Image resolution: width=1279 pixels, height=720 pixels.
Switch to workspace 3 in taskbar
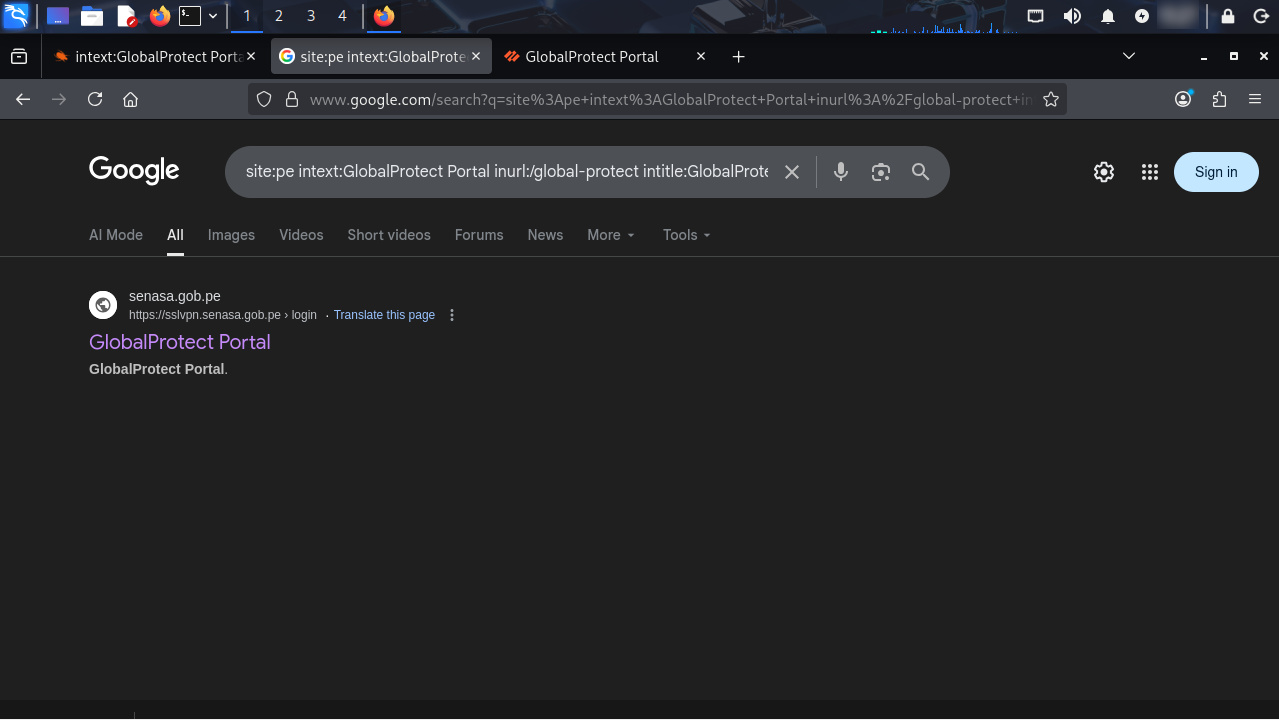(311, 16)
